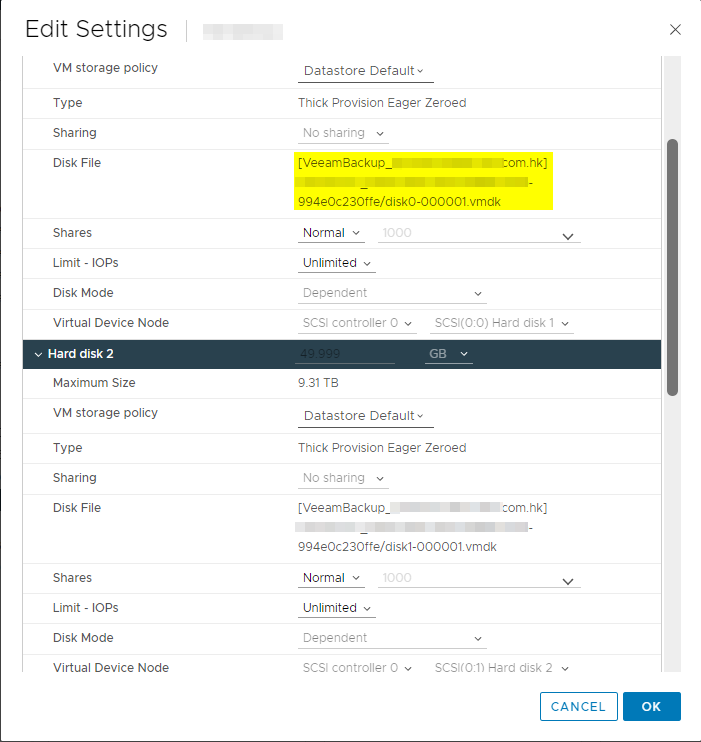701x742 pixels.
Task: Open SCSI controller 0 dropdown for Hard disk 1
Action: click(x=358, y=323)
